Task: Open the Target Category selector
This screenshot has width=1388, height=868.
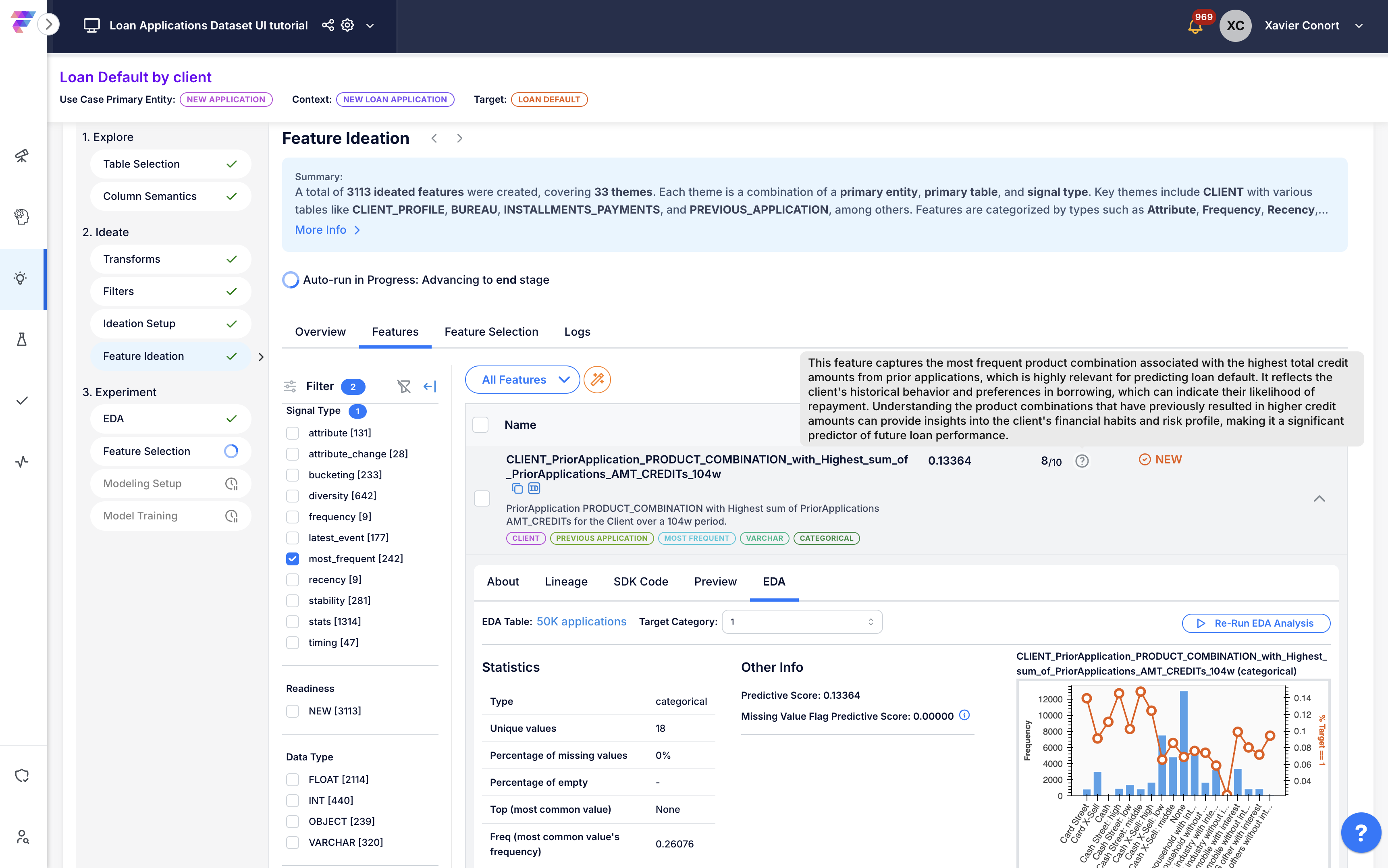Action: [801, 622]
